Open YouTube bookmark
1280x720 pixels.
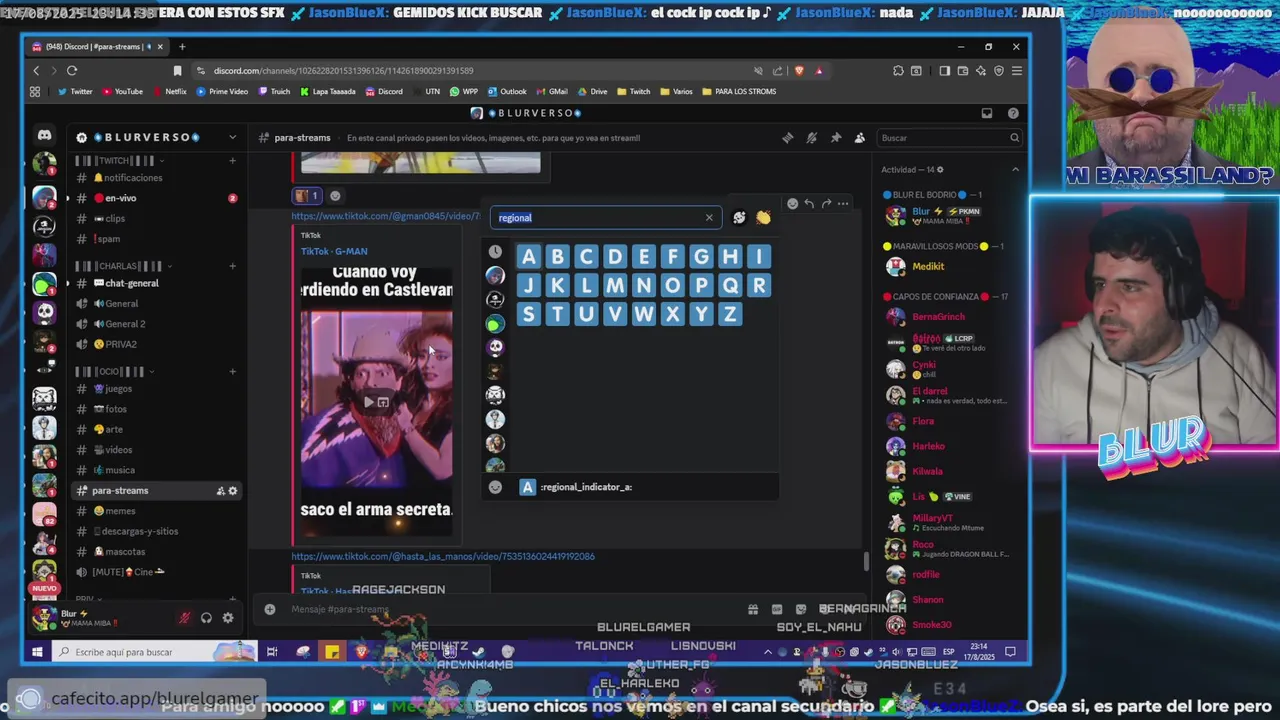[122, 91]
